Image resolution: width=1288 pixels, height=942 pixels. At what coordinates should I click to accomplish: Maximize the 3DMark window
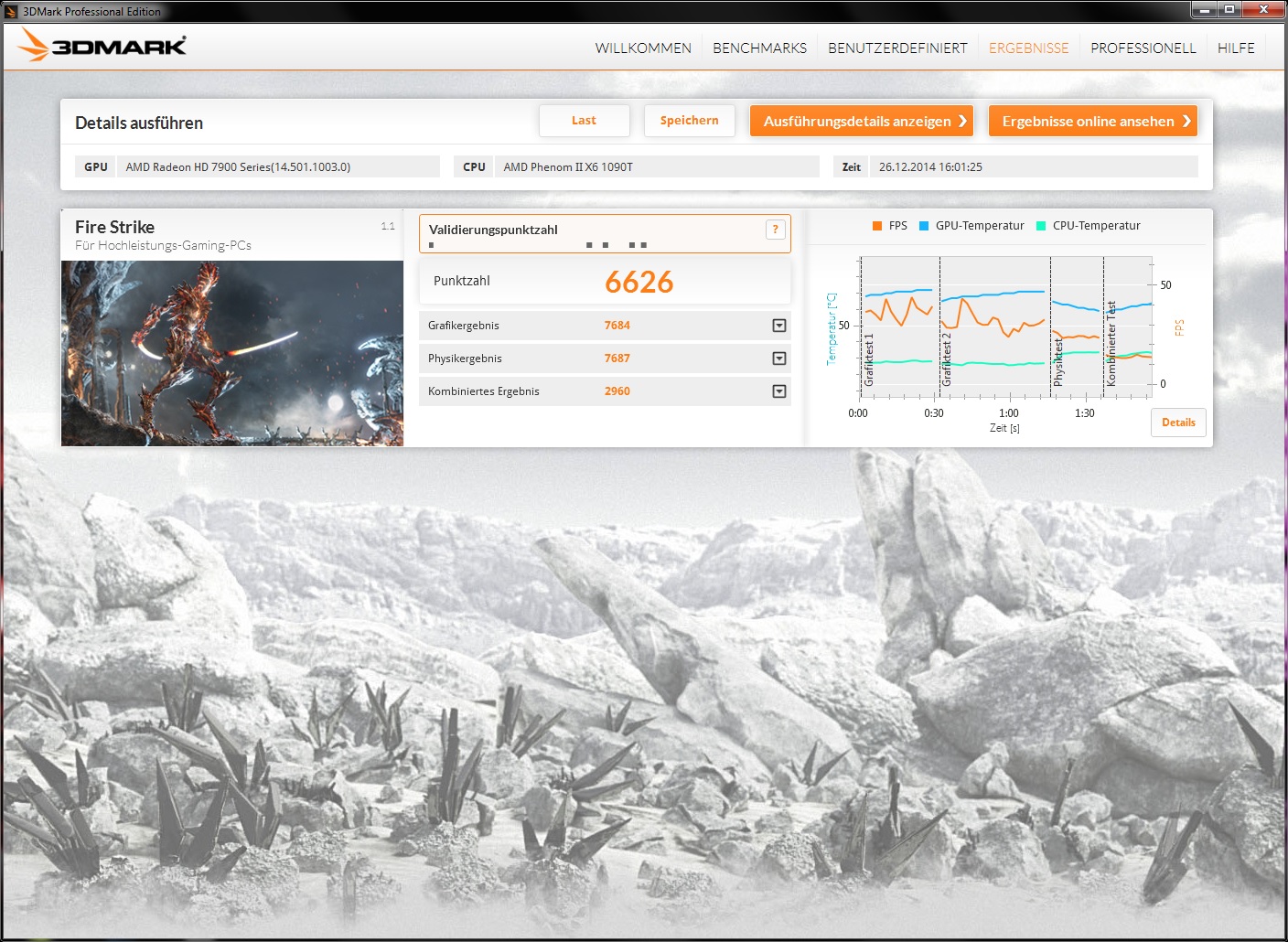[x=1229, y=10]
